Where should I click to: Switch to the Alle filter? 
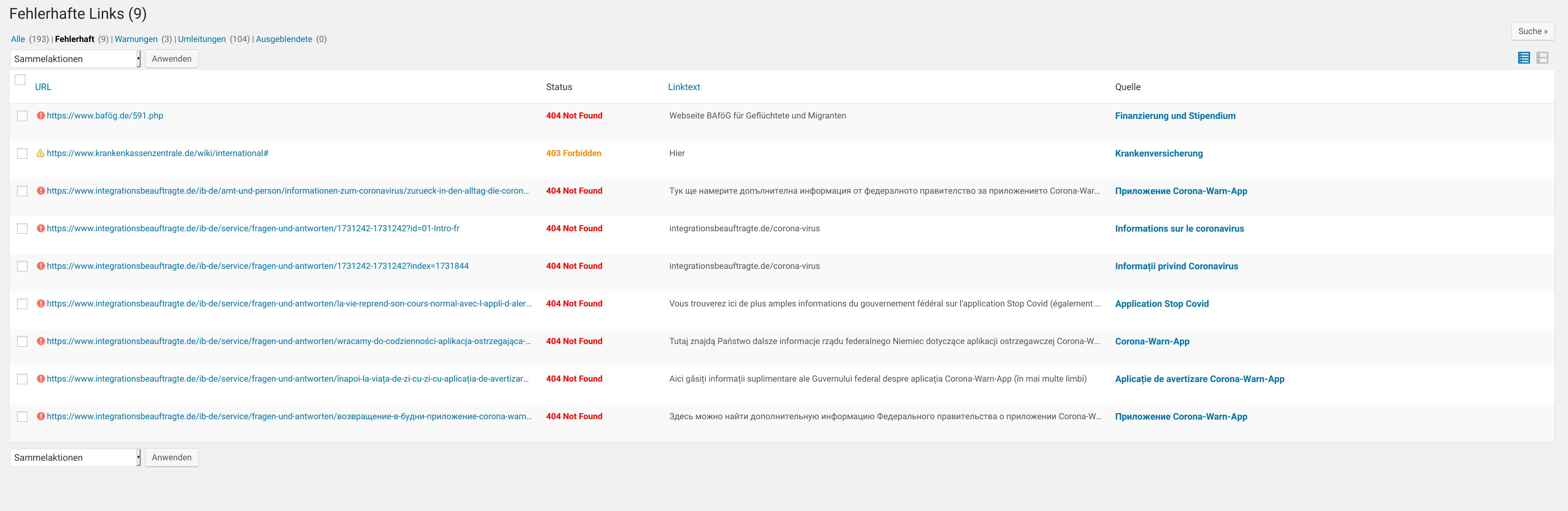pos(17,38)
